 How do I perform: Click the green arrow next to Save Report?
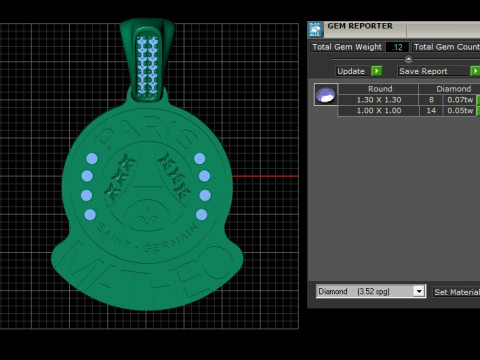475,71
